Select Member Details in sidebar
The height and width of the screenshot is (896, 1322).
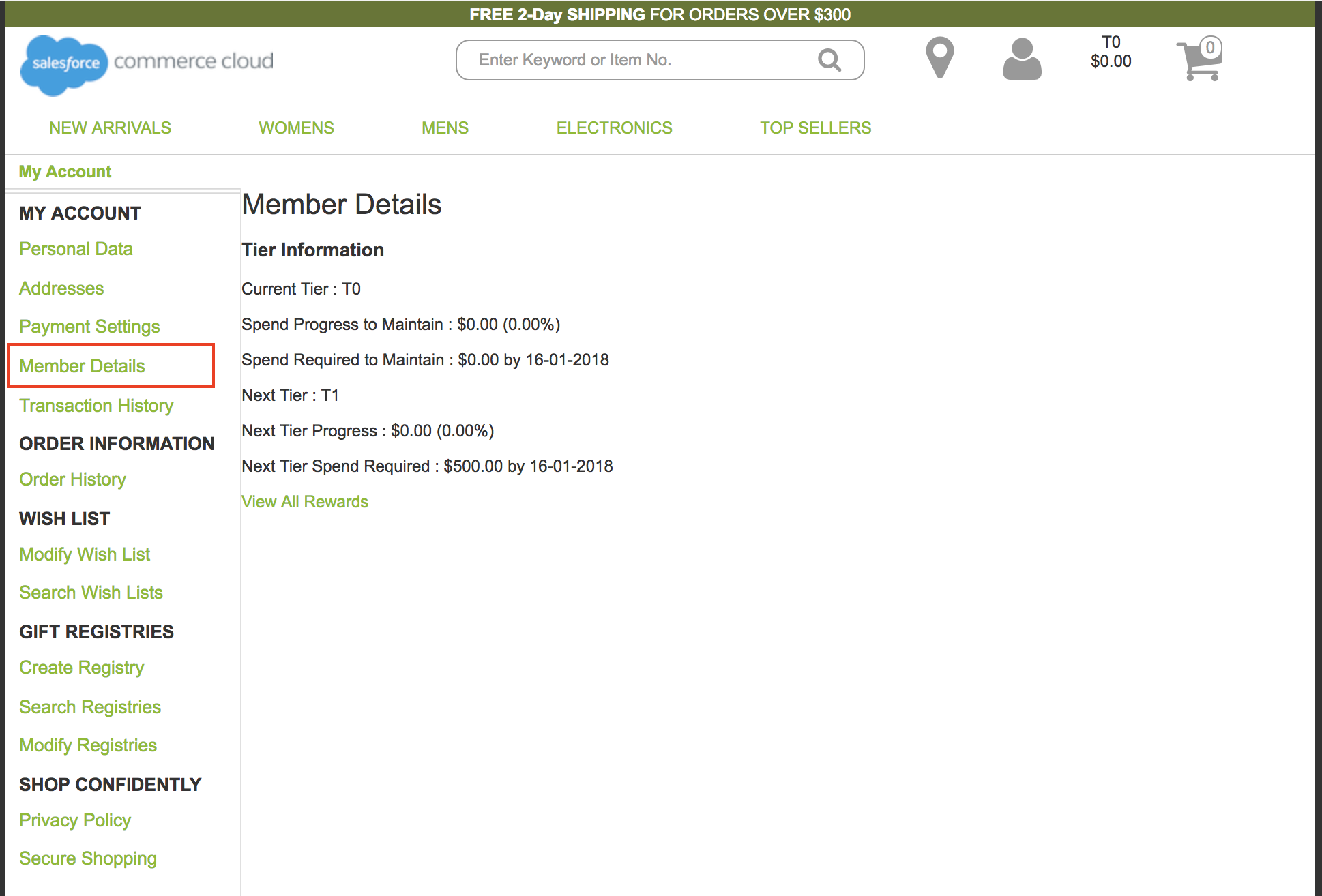point(82,366)
